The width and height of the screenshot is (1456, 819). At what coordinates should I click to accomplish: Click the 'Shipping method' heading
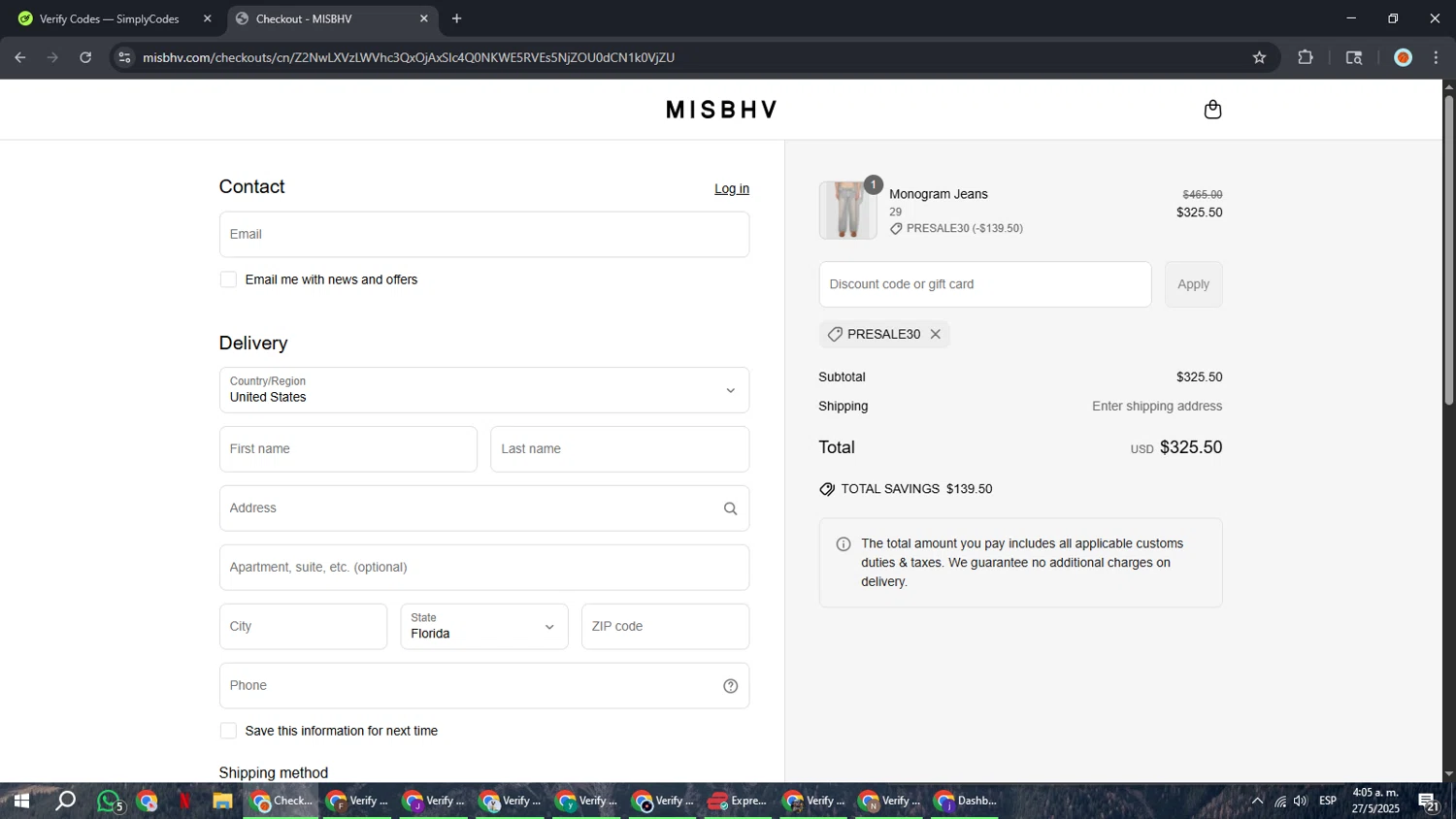click(274, 772)
